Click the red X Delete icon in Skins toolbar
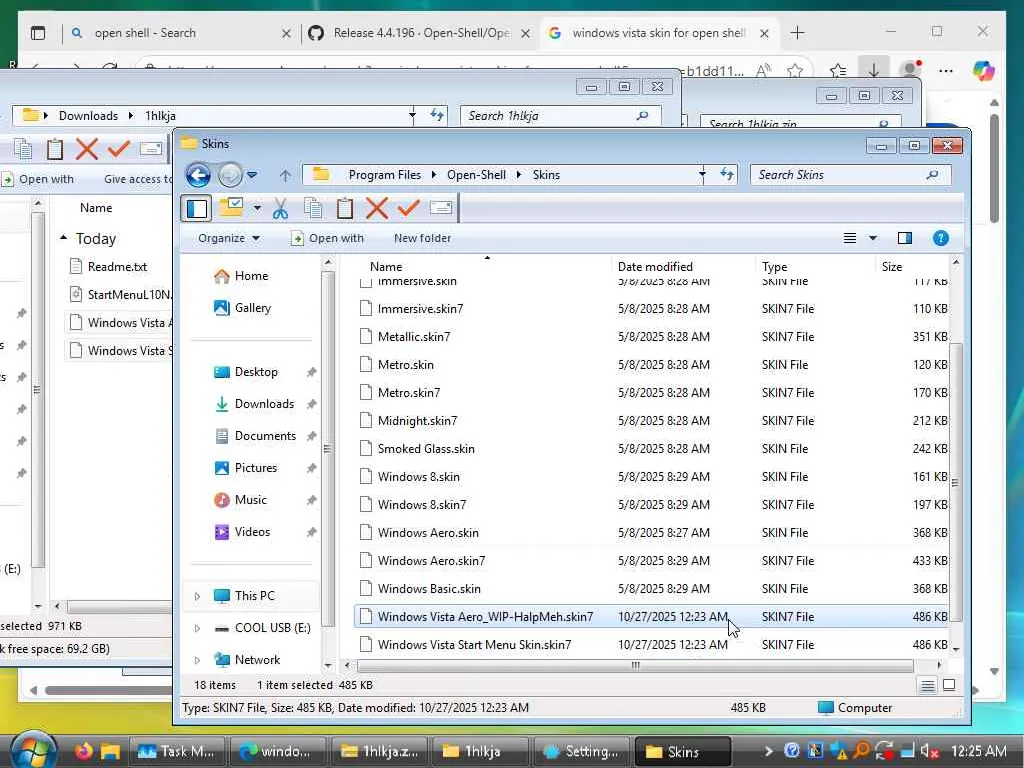 [x=377, y=208]
